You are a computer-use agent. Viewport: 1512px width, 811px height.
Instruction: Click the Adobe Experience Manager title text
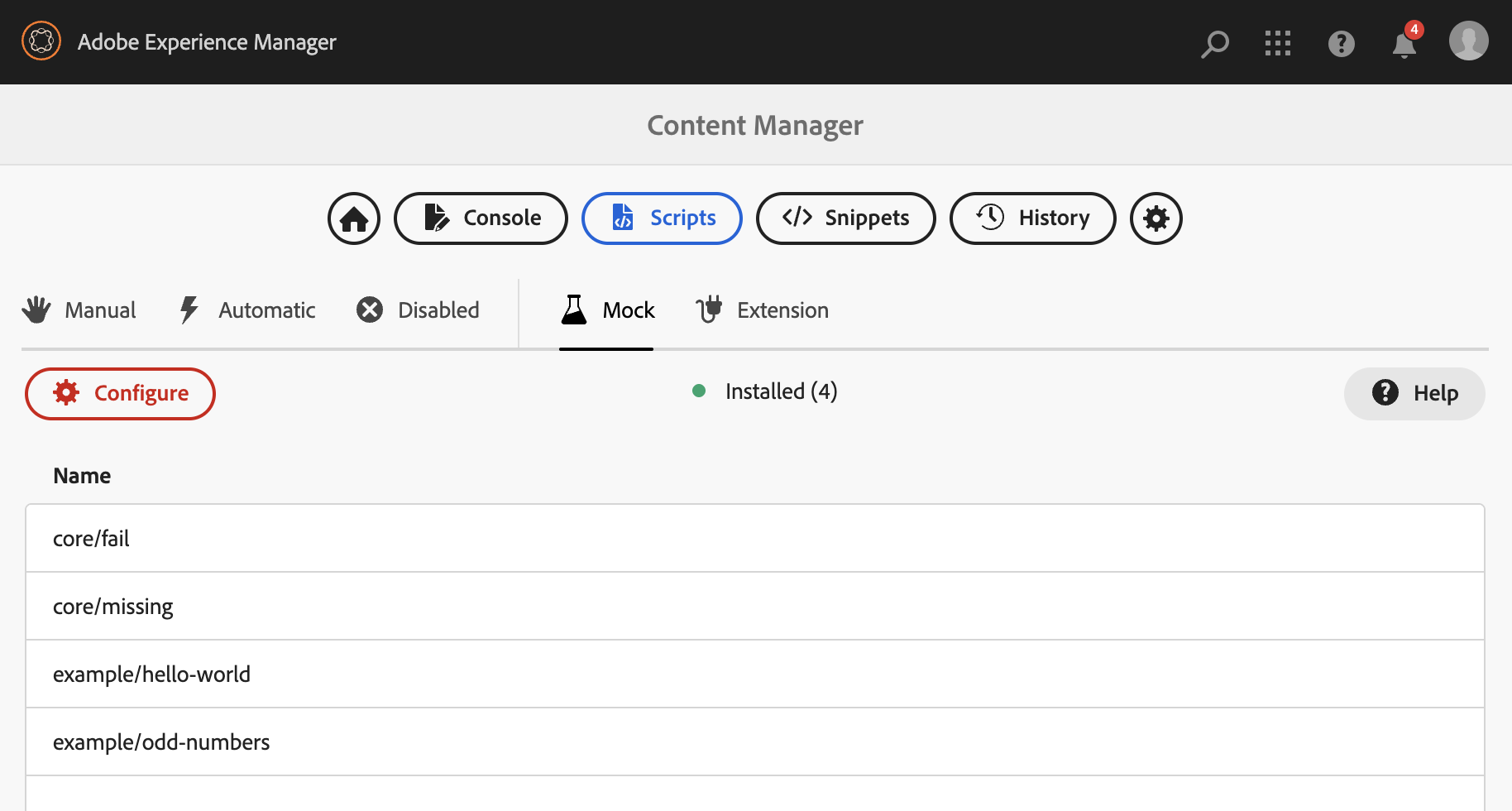click(x=207, y=42)
